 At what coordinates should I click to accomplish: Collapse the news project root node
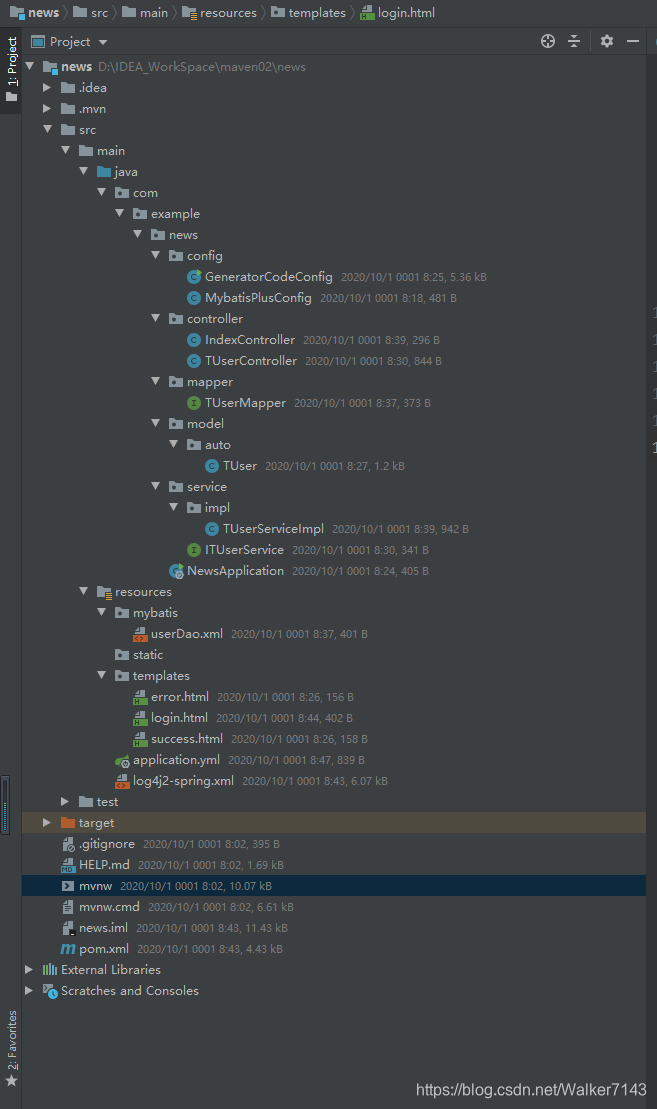click(x=30, y=66)
